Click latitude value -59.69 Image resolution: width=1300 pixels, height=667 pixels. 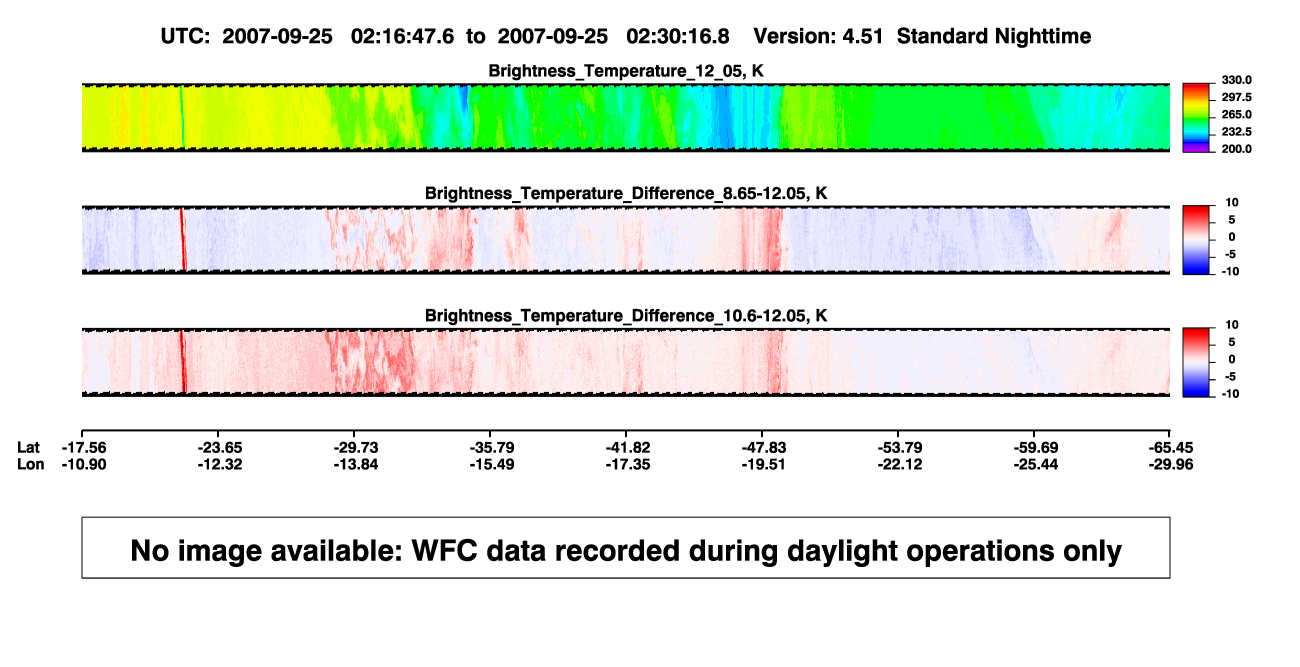pos(1035,446)
